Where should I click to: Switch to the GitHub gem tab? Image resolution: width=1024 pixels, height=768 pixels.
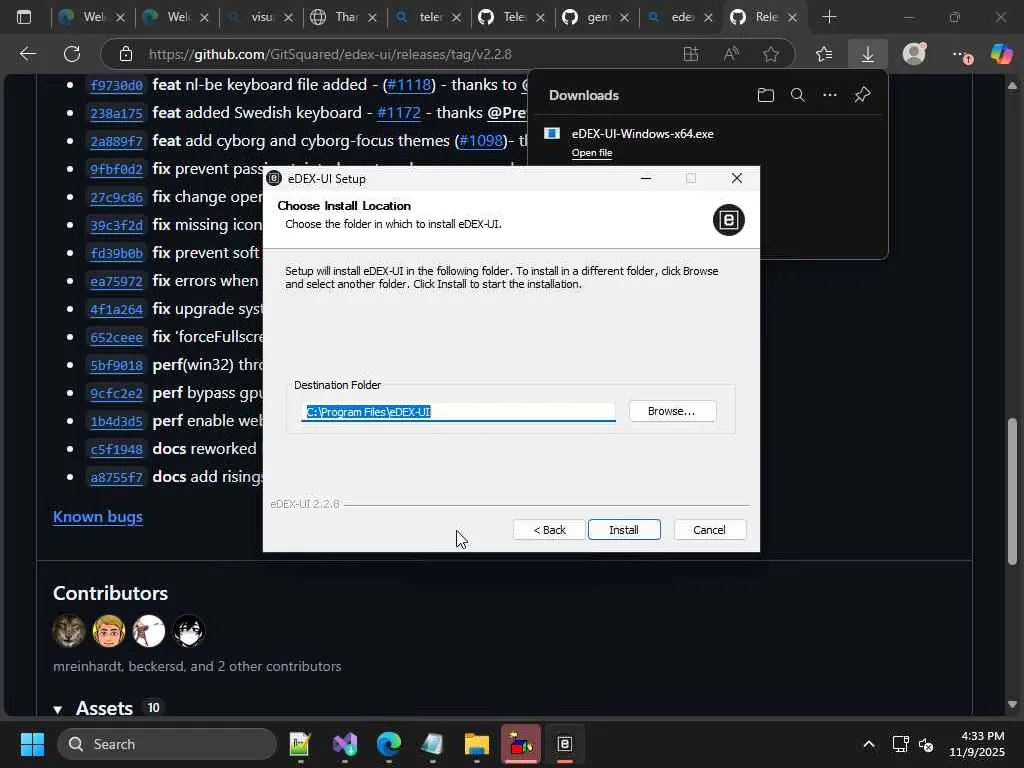click(x=596, y=17)
